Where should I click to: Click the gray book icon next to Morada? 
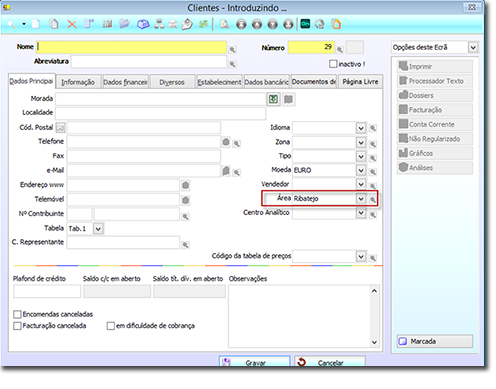coord(288,99)
